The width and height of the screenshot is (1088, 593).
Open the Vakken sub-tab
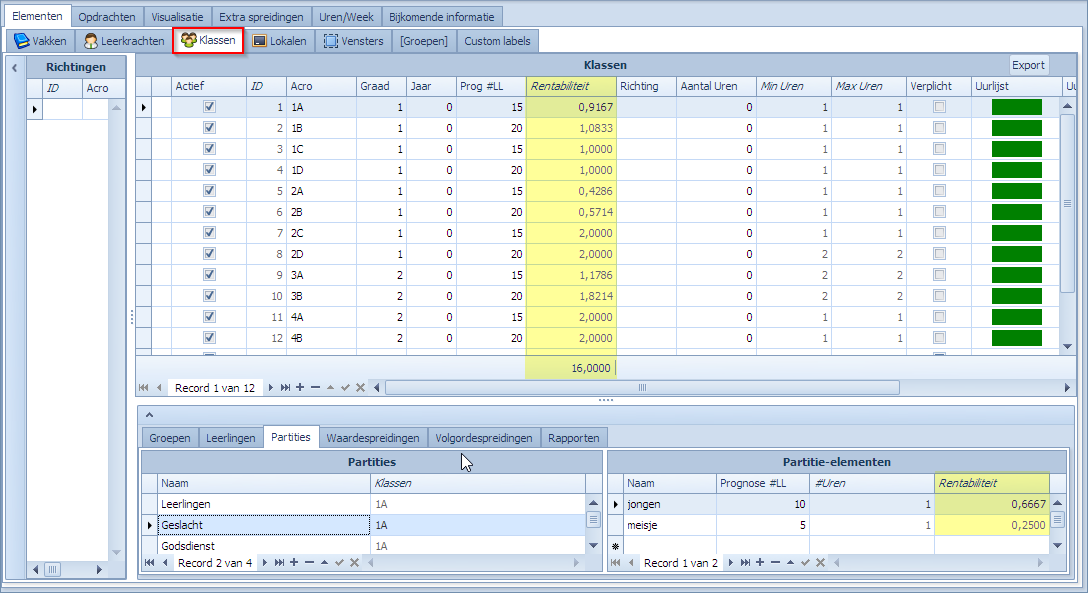click(x=41, y=41)
